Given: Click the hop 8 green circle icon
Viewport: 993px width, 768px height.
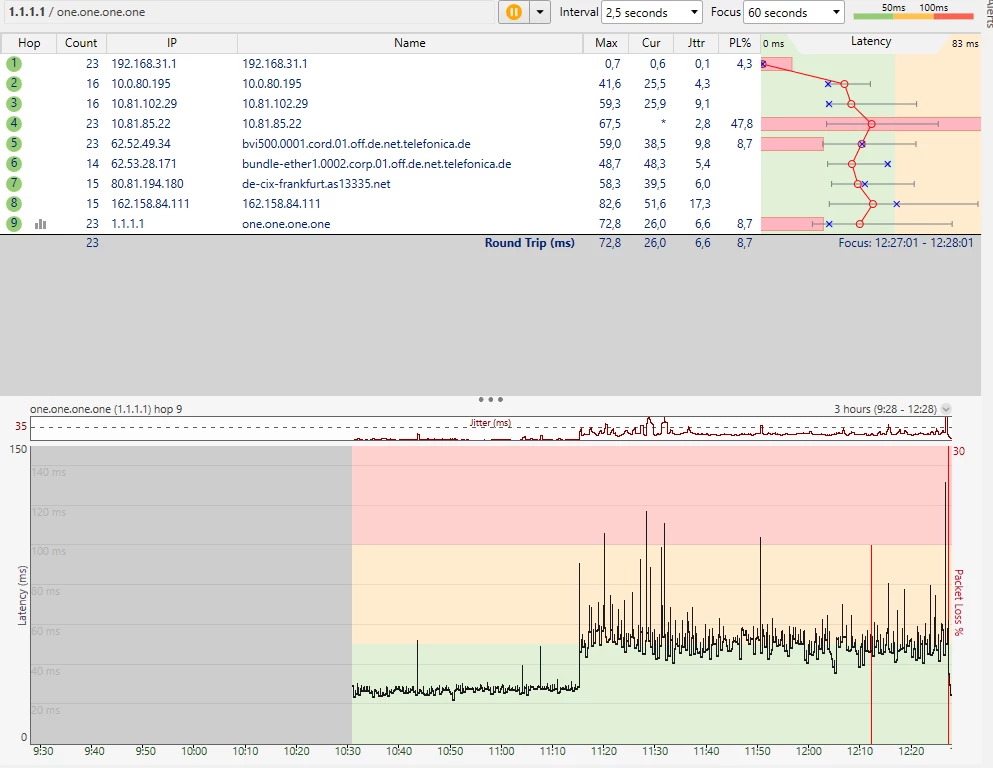Looking at the screenshot, I should (x=14, y=204).
